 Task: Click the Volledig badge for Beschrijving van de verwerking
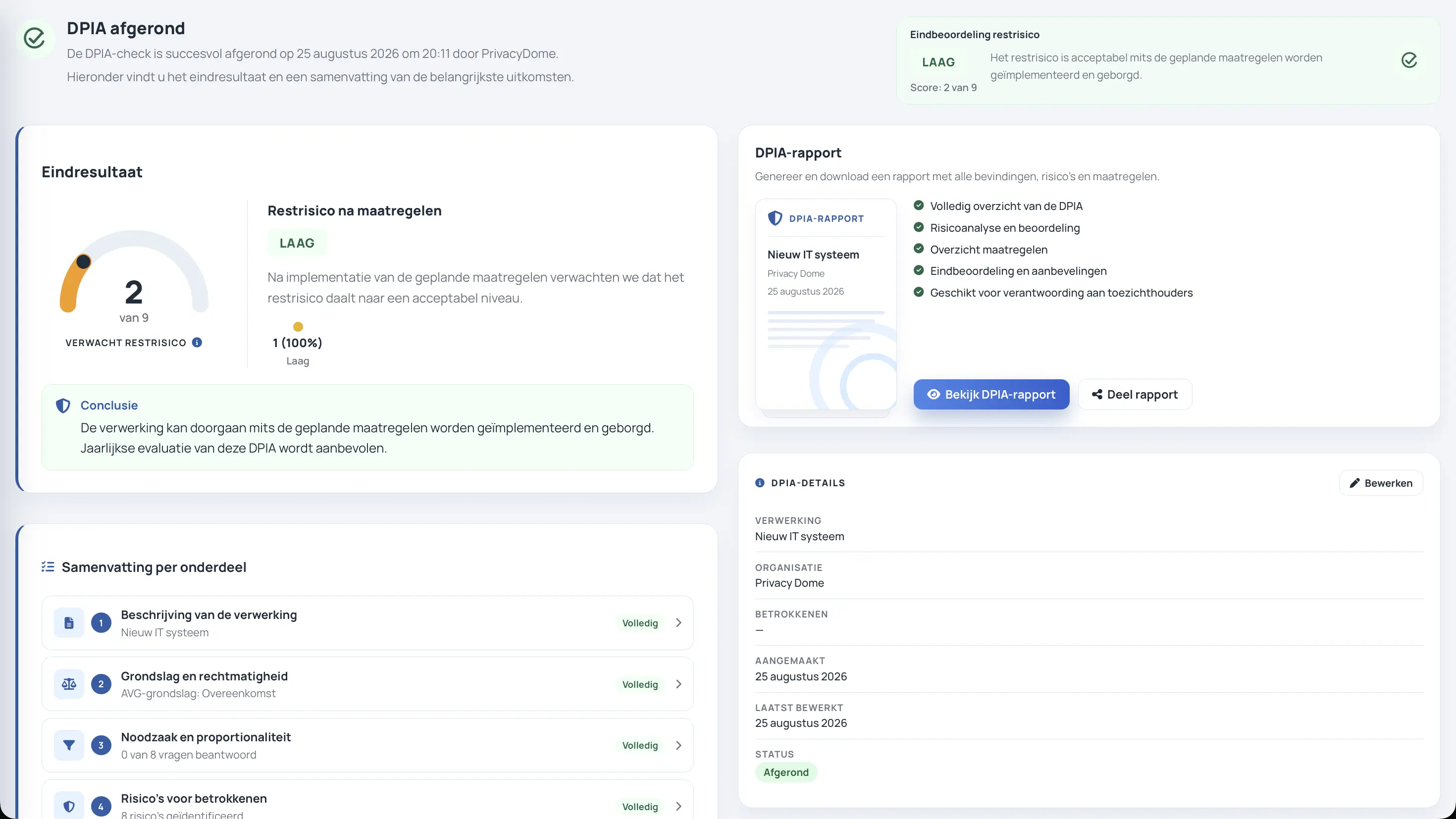pyautogui.click(x=640, y=623)
